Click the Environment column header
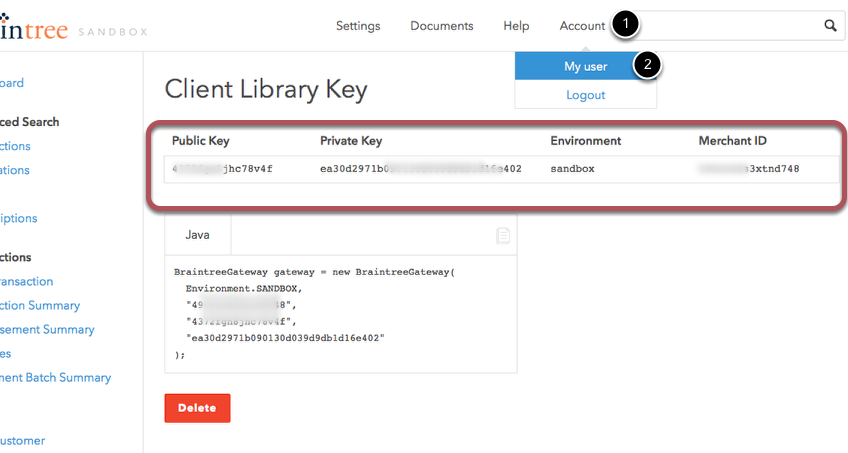This screenshot has width=848, height=453. 586,141
